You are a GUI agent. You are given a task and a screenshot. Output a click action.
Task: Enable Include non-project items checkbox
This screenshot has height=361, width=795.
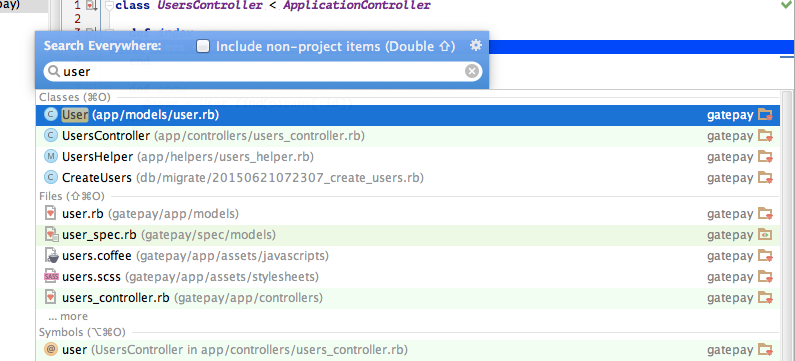point(203,47)
